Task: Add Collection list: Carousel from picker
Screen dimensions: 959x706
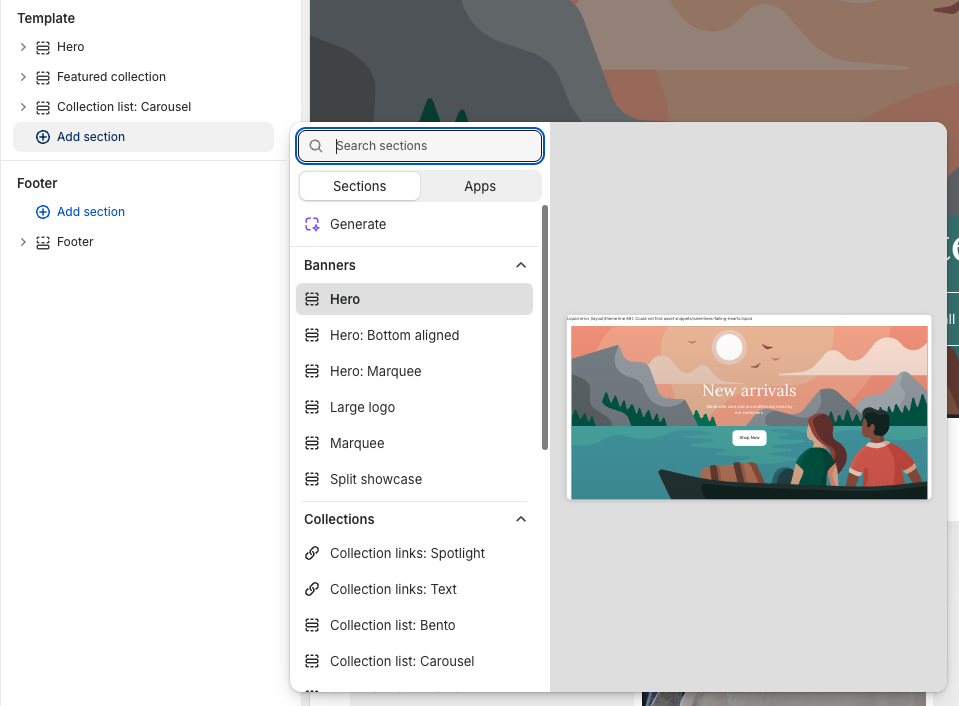Action: tap(414, 661)
